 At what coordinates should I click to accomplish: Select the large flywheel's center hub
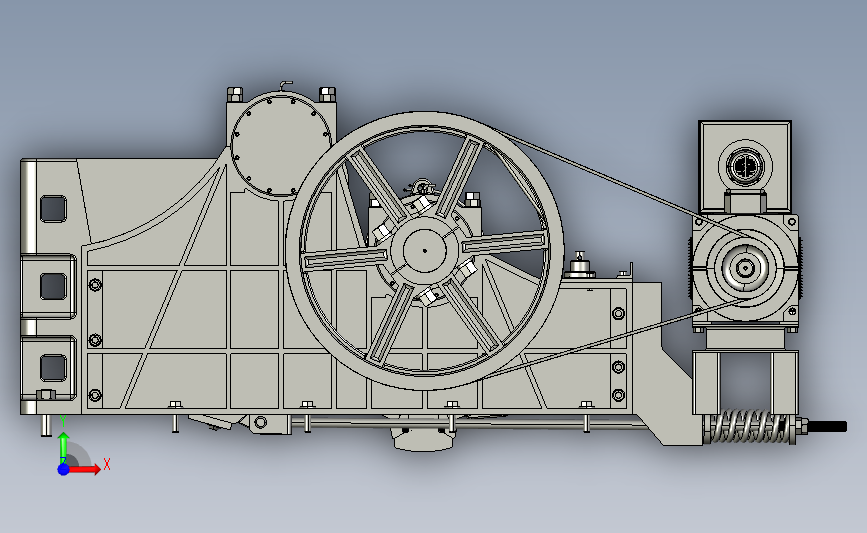[425, 250]
